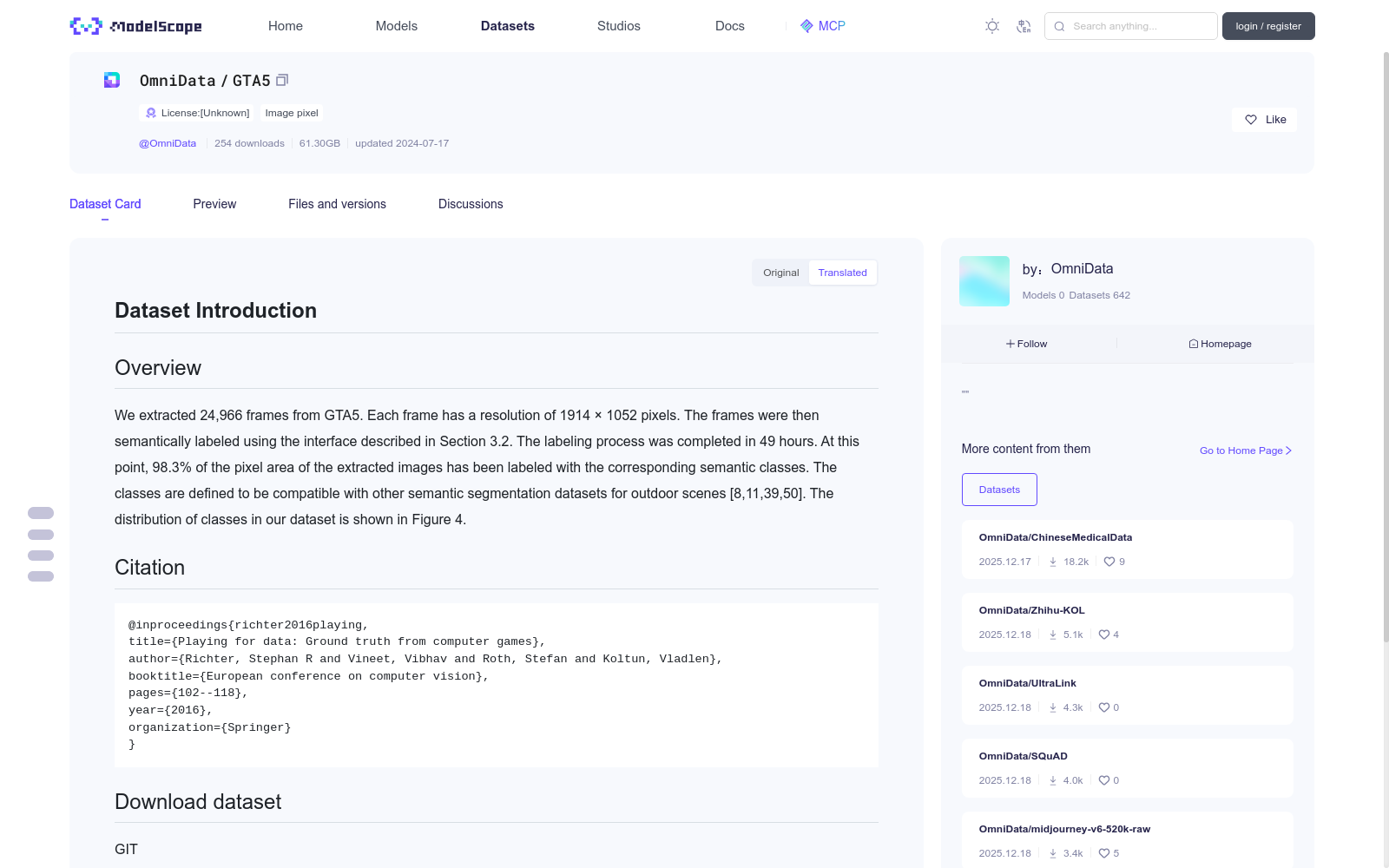Viewport: 1389px width, 868px height.
Task: Select the Datasets tab under More content
Action: click(x=999, y=490)
